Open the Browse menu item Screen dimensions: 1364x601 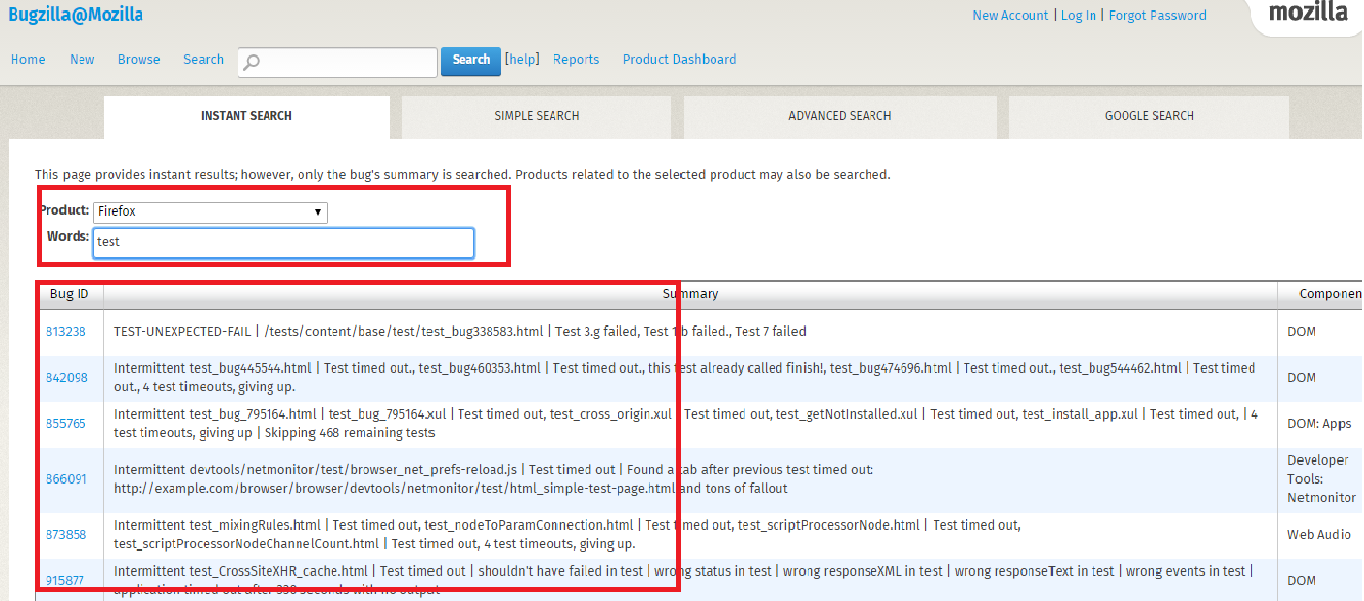(x=139, y=59)
